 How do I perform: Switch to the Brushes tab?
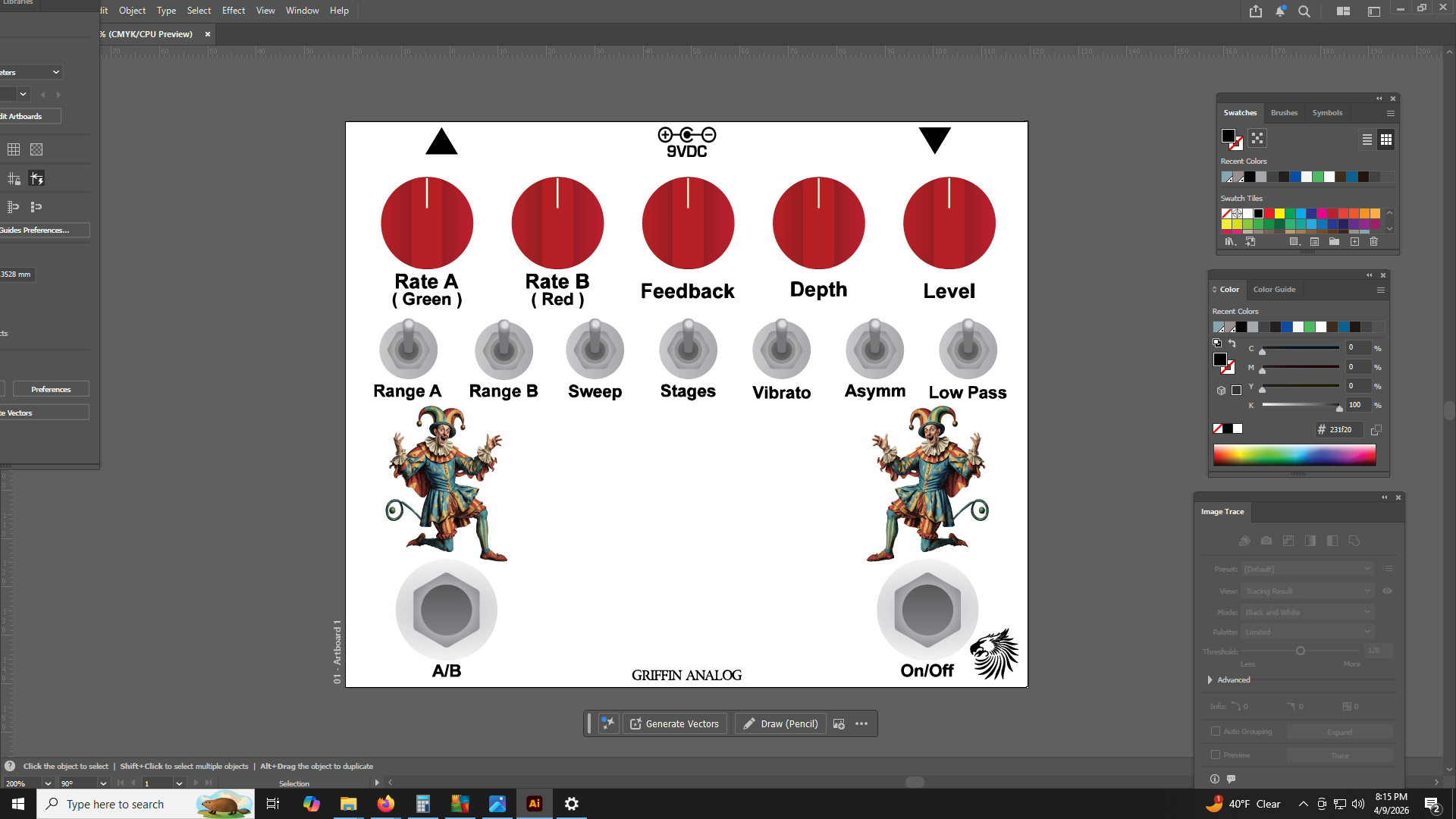click(x=1284, y=112)
